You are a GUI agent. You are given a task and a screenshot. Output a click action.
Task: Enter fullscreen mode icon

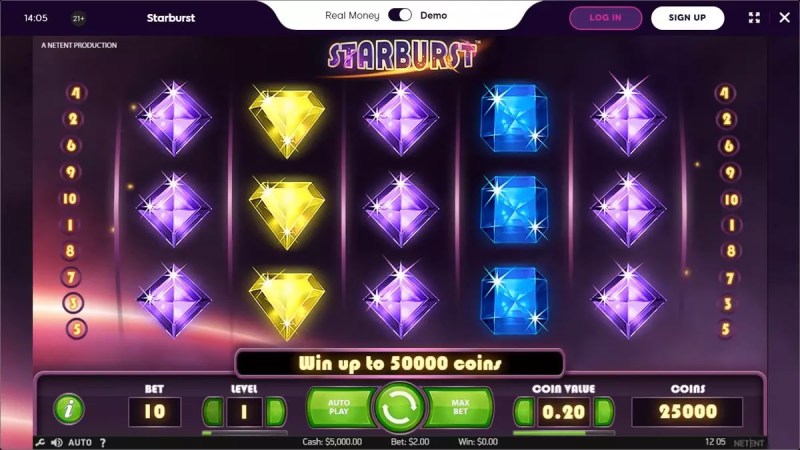point(754,17)
